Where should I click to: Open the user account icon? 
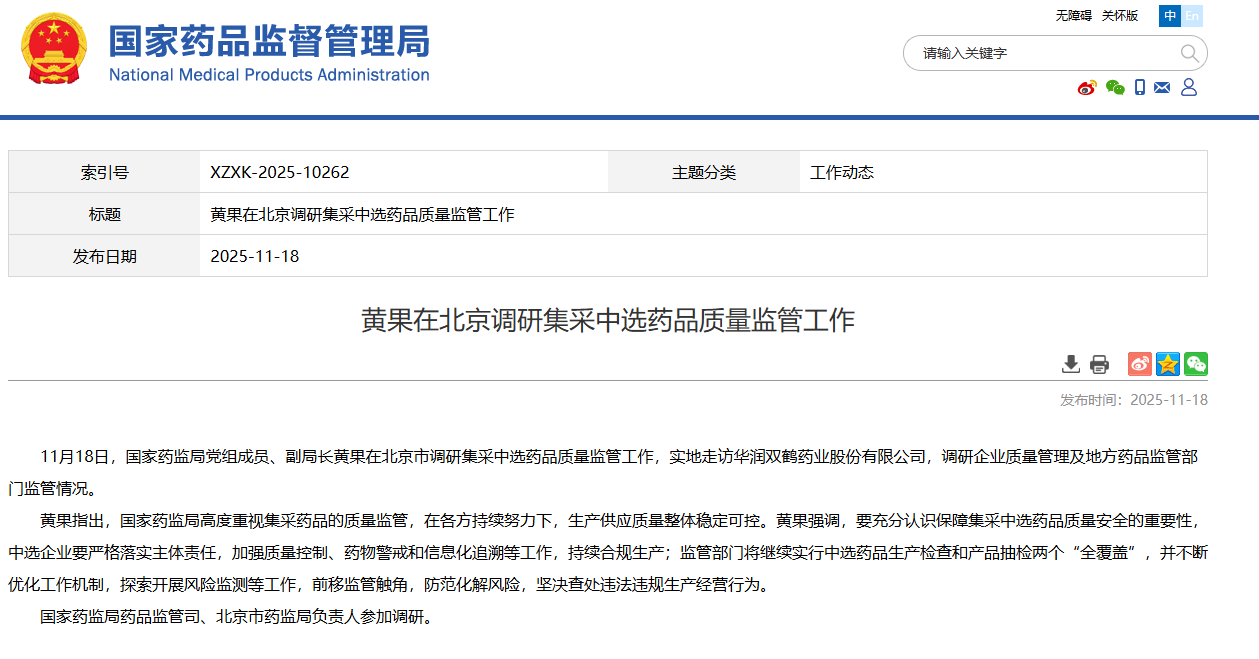point(1188,87)
